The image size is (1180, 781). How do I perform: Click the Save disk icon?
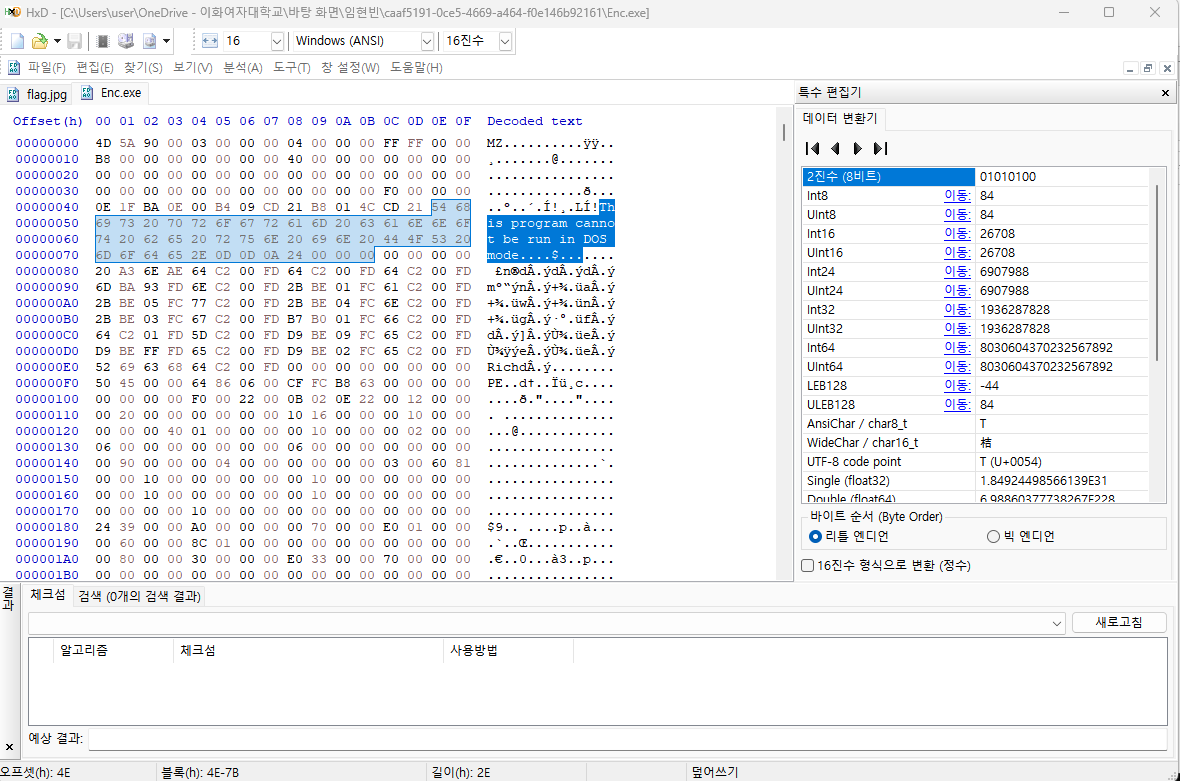pos(75,41)
